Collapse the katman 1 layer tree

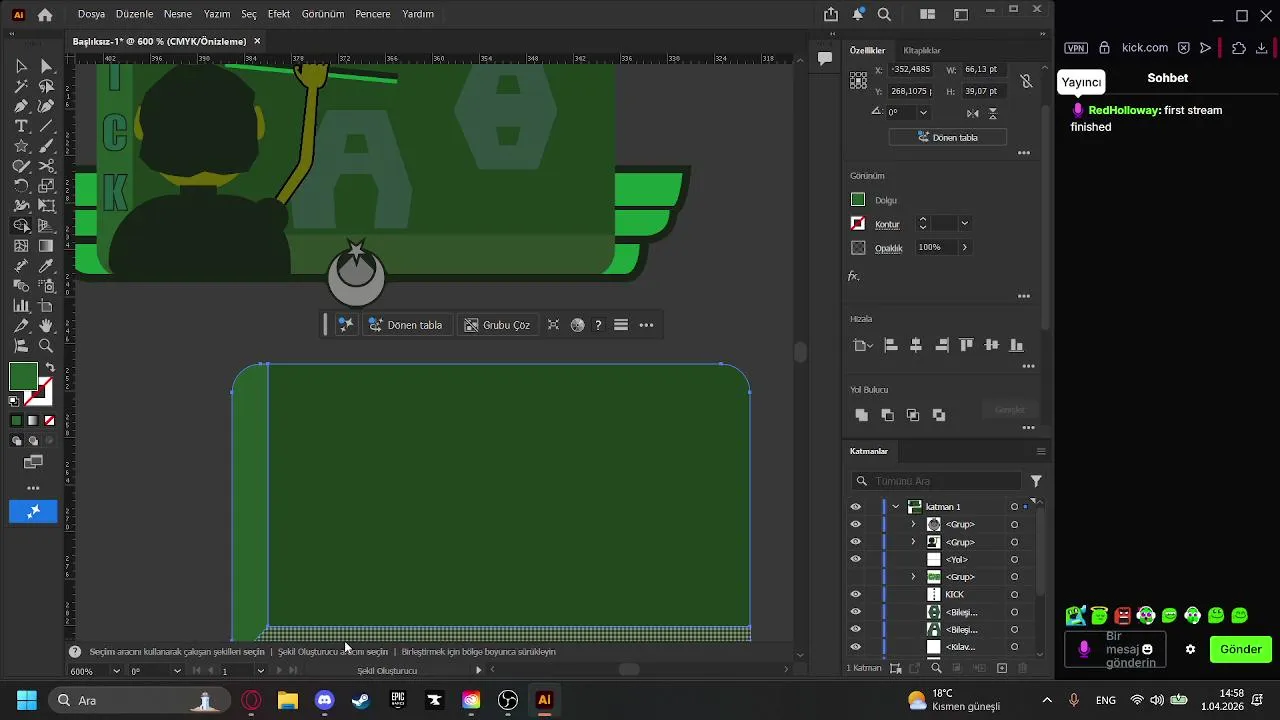tap(896, 507)
